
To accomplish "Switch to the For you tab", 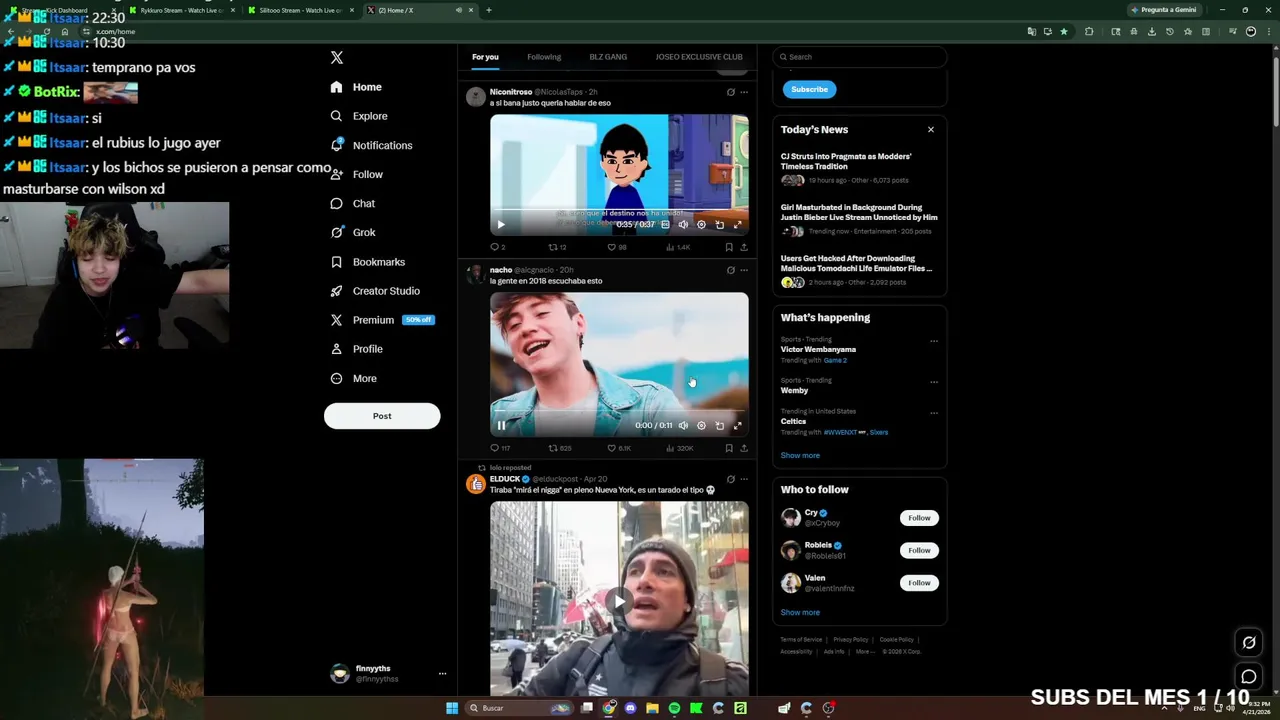I will point(485,57).
